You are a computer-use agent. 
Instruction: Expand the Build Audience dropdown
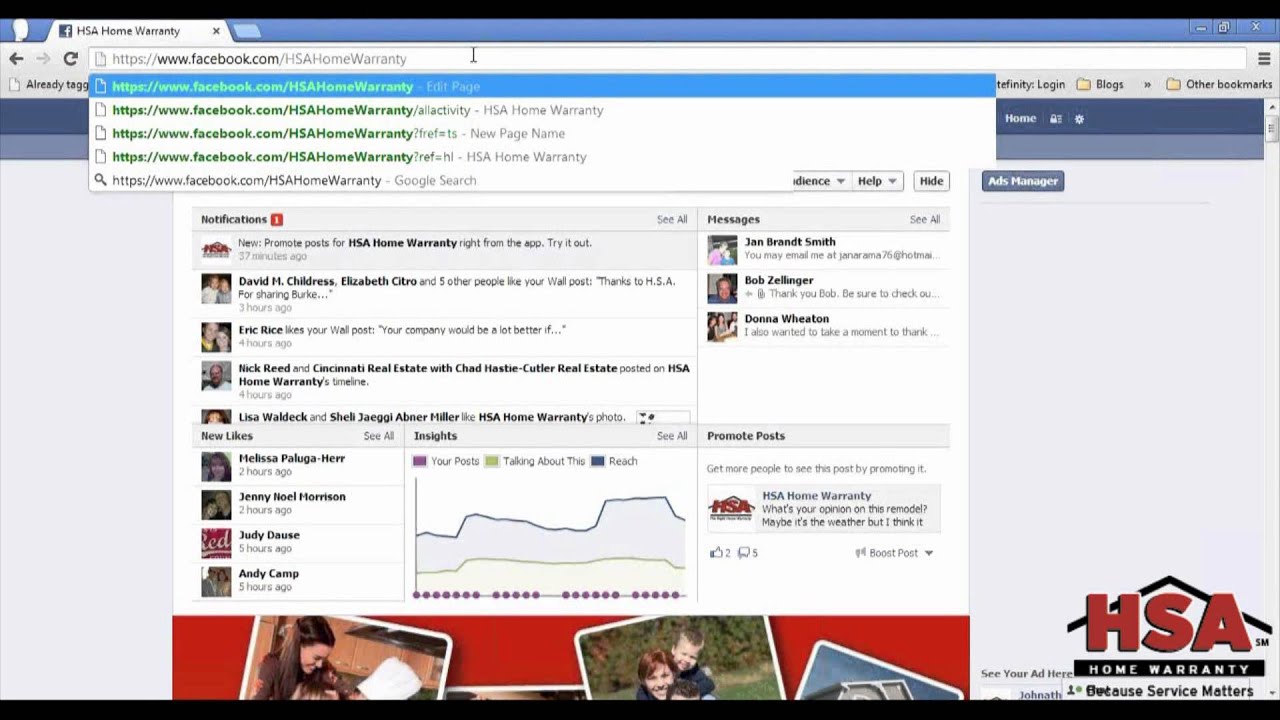[x=820, y=181]
